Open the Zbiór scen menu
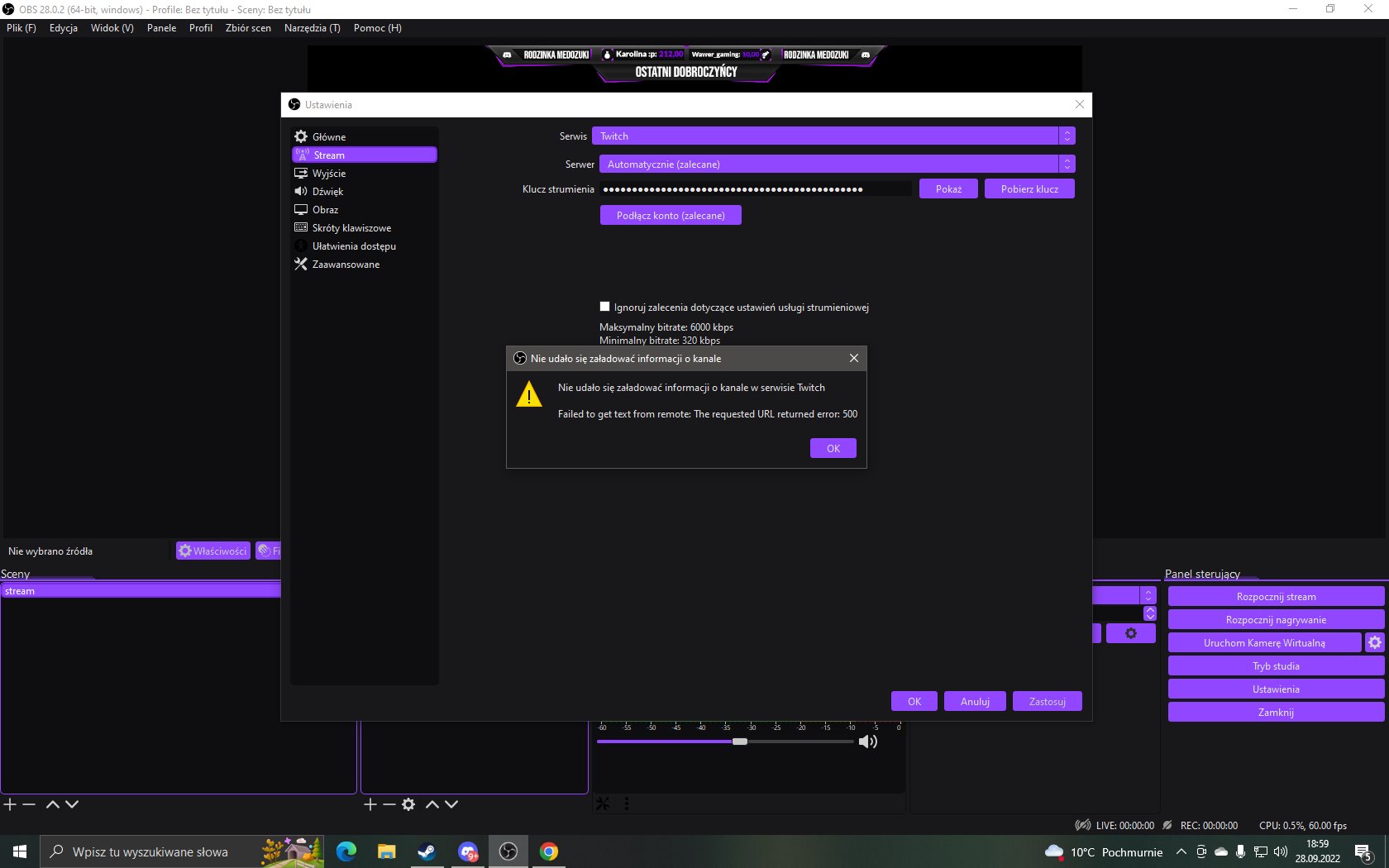Viewport: 1389px width, 868px height. pyautogui.click(x=248, y=27)
